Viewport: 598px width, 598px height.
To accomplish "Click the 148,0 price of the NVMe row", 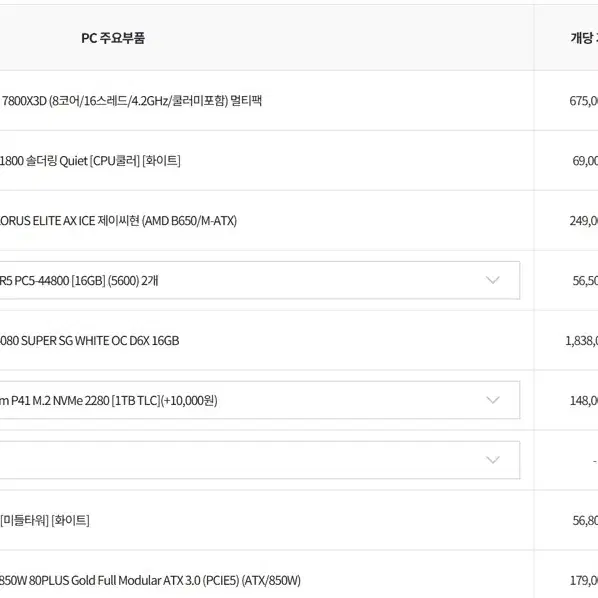I will click(584, 400).
